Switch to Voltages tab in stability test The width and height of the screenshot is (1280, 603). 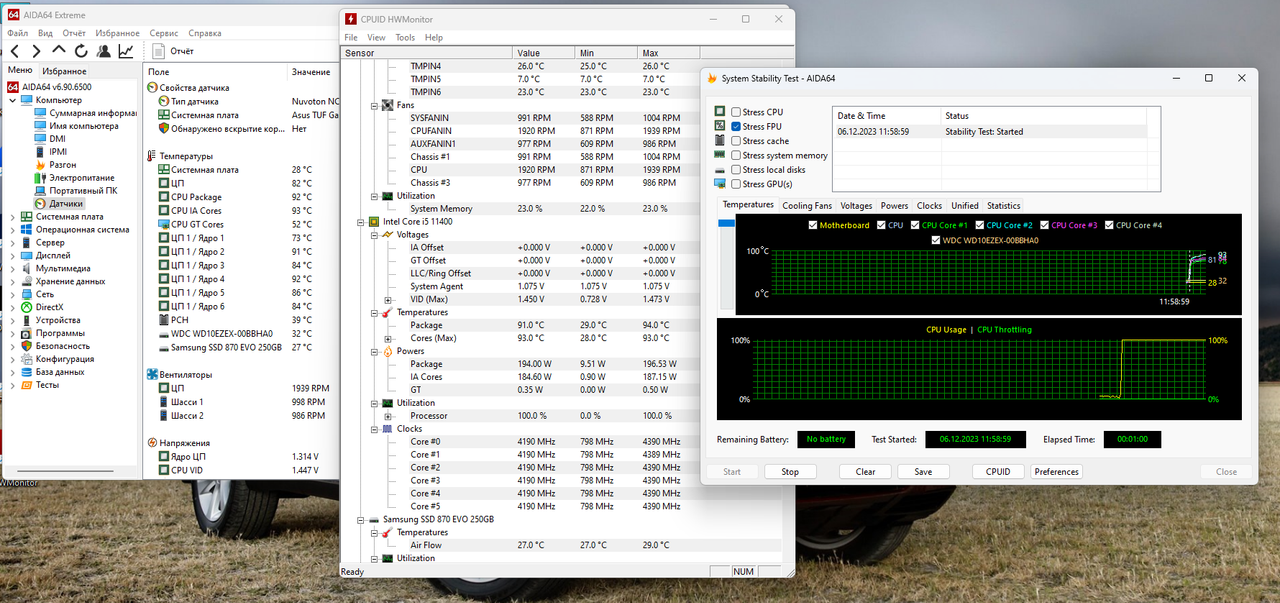(x=856, y=206)
